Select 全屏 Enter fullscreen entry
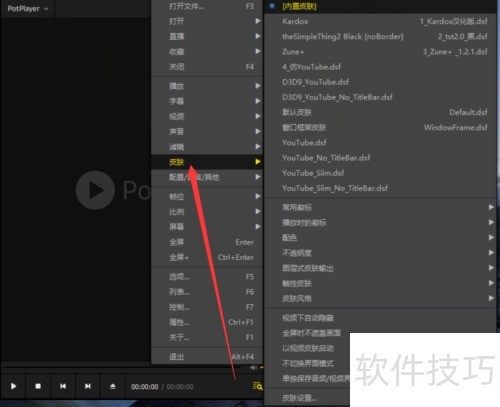This screenshot has width=500, height=407. coord(207,242)
